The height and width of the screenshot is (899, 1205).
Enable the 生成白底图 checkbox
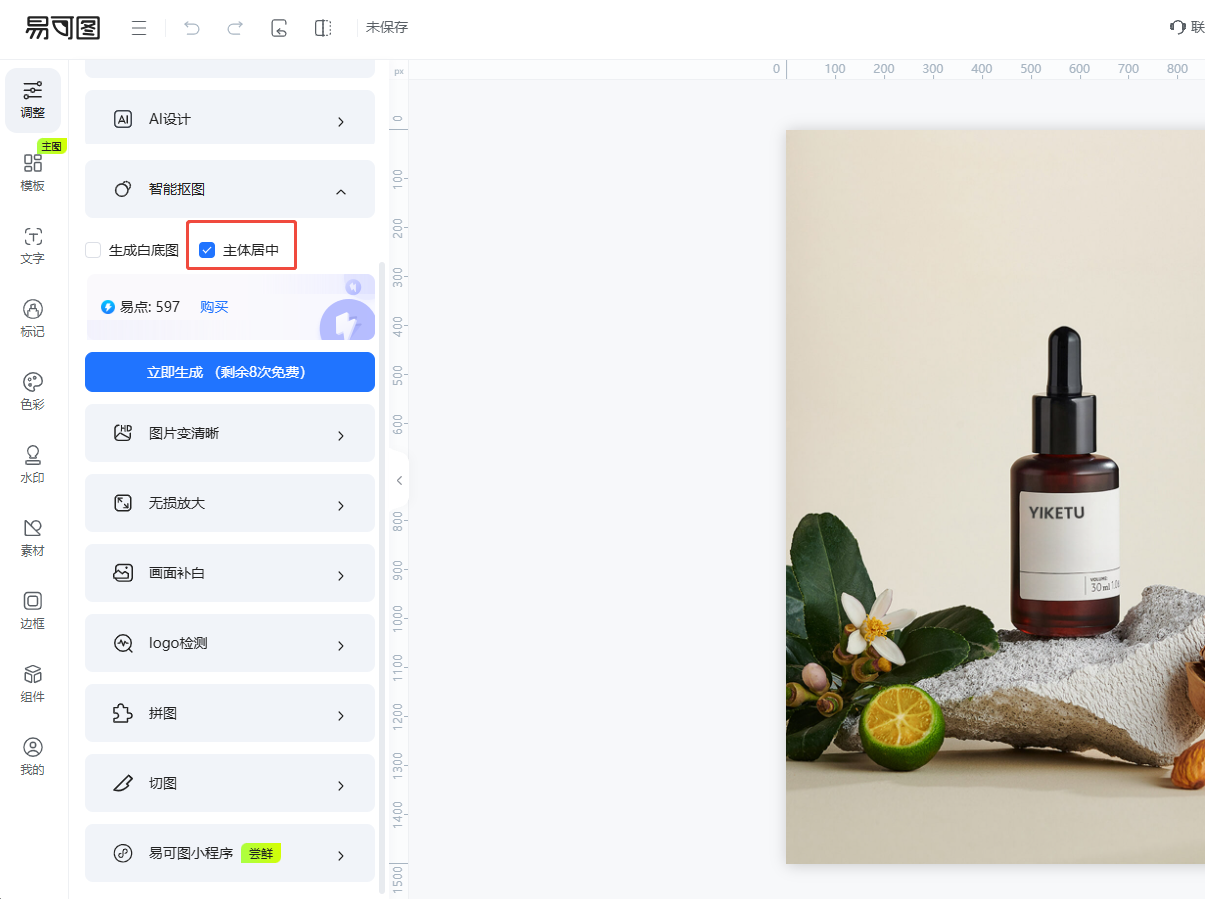click(x=93, y=250)
